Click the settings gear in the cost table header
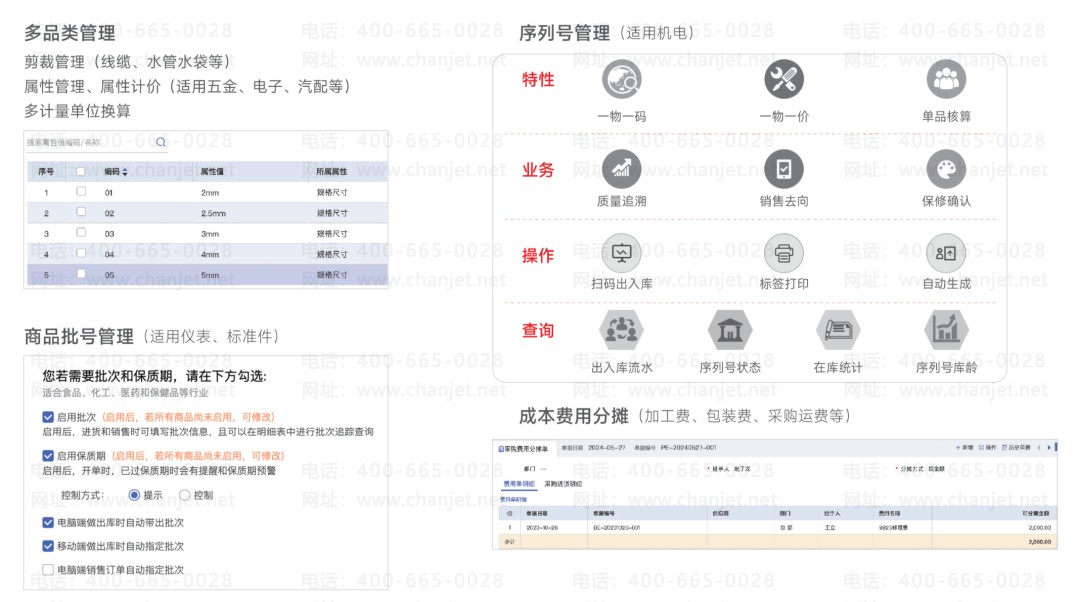Viewport: 1080px width, 602px height. click(x=510, y=514)
